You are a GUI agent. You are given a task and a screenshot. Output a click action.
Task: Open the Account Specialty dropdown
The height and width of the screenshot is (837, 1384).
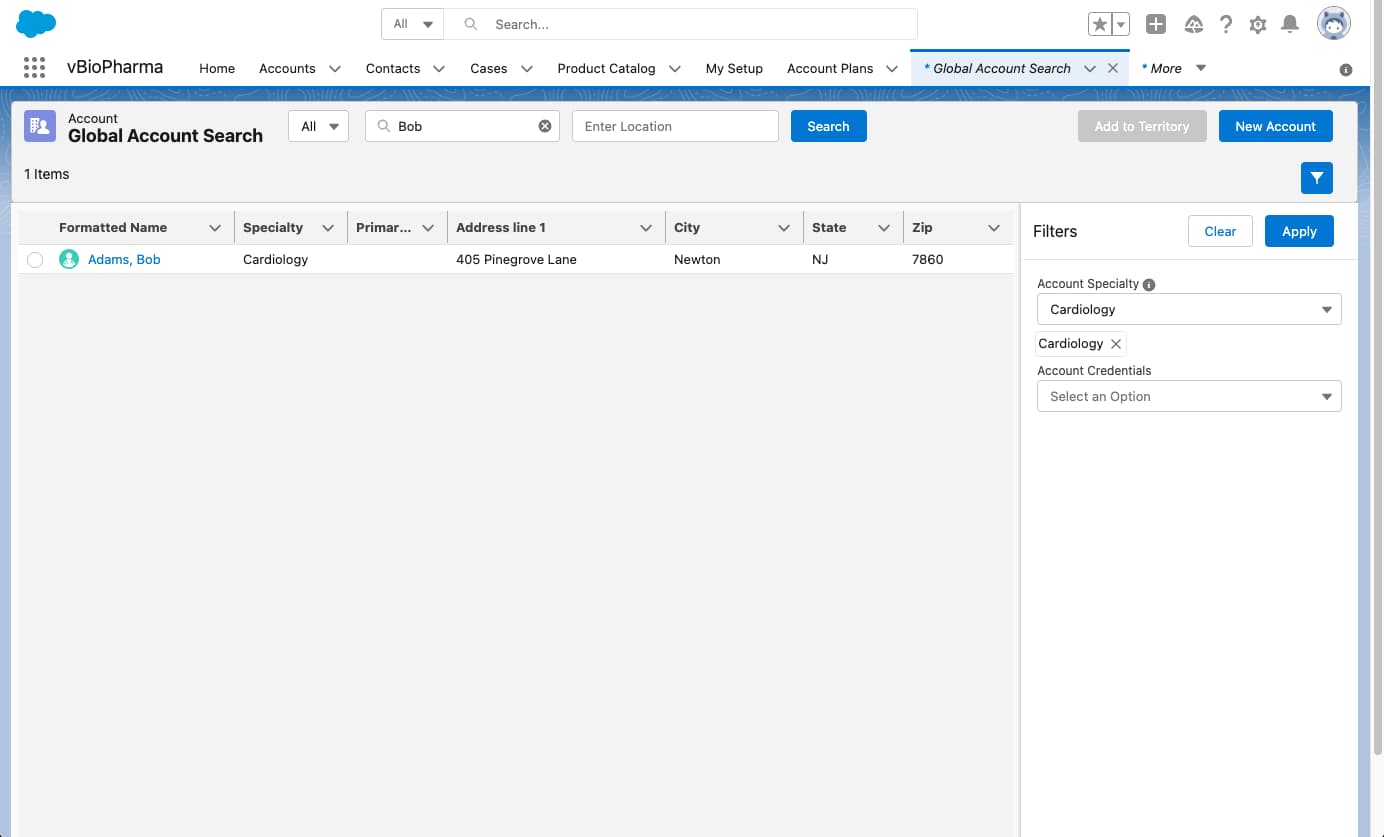pos(1188,310)
